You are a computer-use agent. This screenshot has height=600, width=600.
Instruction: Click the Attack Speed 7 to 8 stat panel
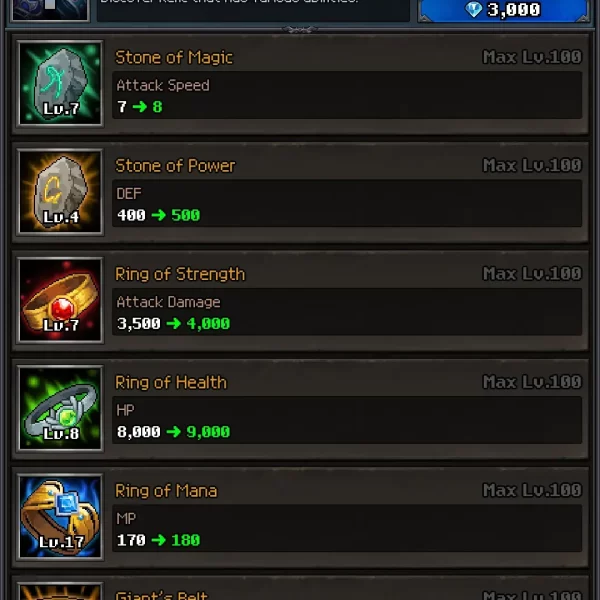[347, 95]
